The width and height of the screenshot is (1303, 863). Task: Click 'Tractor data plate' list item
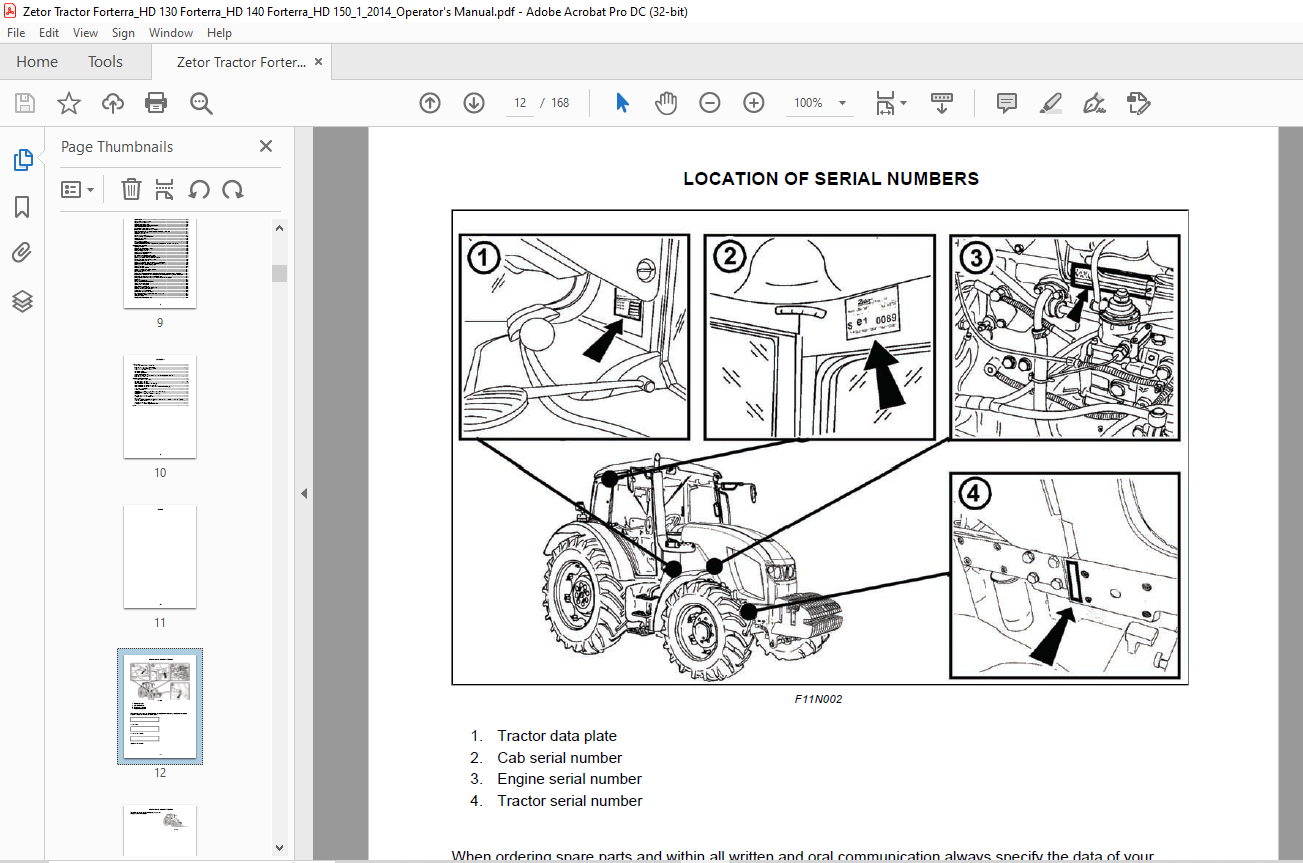tap(557, 736)
